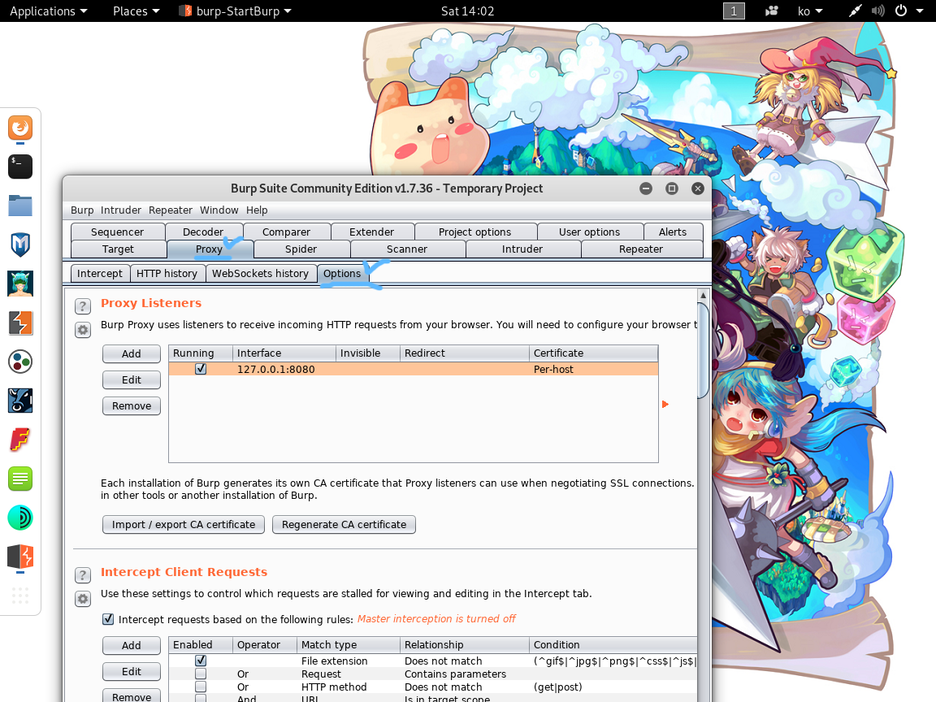Open the Intruder menu
Screen dimensions: 936x702
pyautogui.click(x=121, y=210)
